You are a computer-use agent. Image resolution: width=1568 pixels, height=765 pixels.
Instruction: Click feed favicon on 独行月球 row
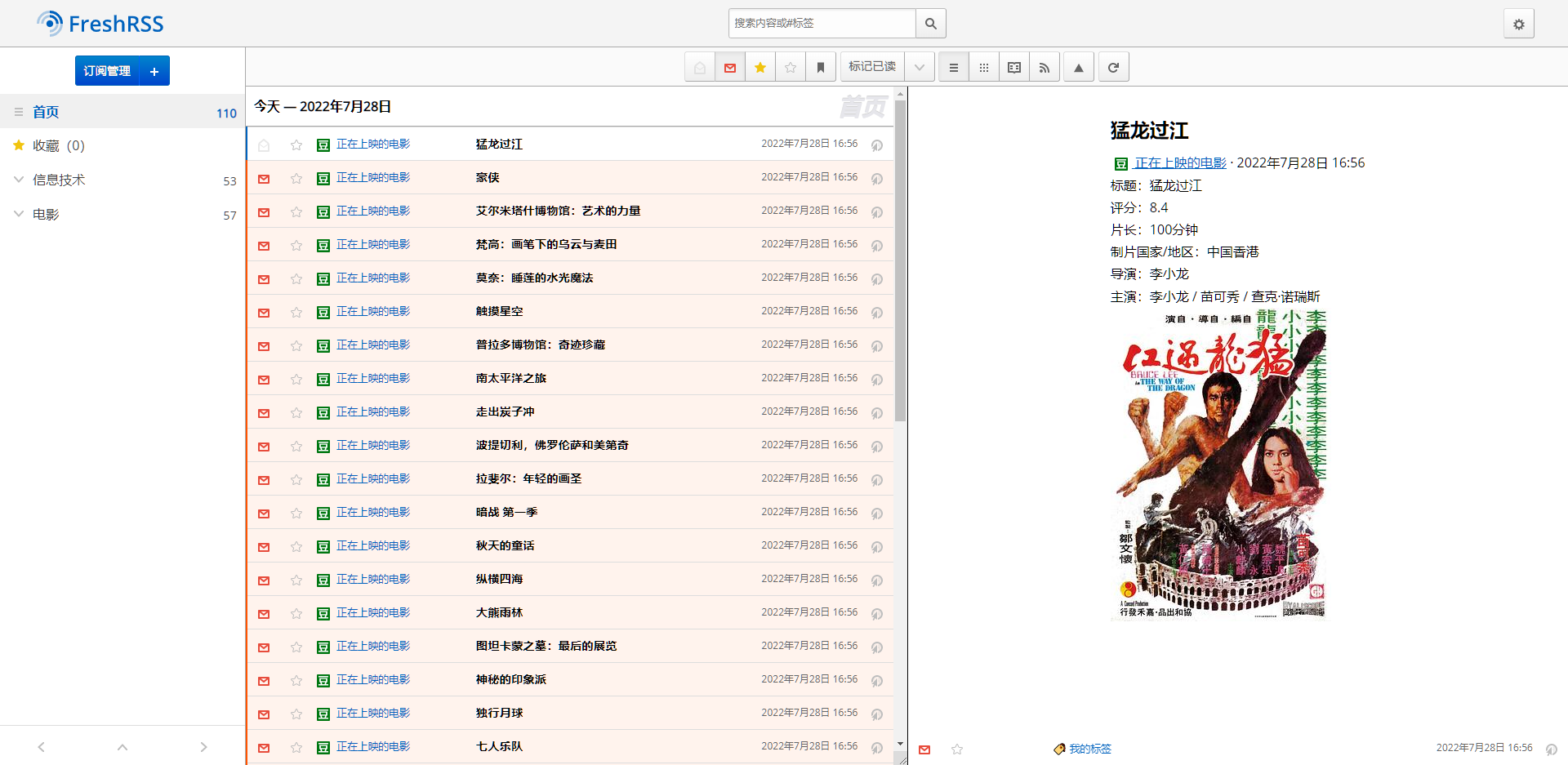(x=323, y=714)
